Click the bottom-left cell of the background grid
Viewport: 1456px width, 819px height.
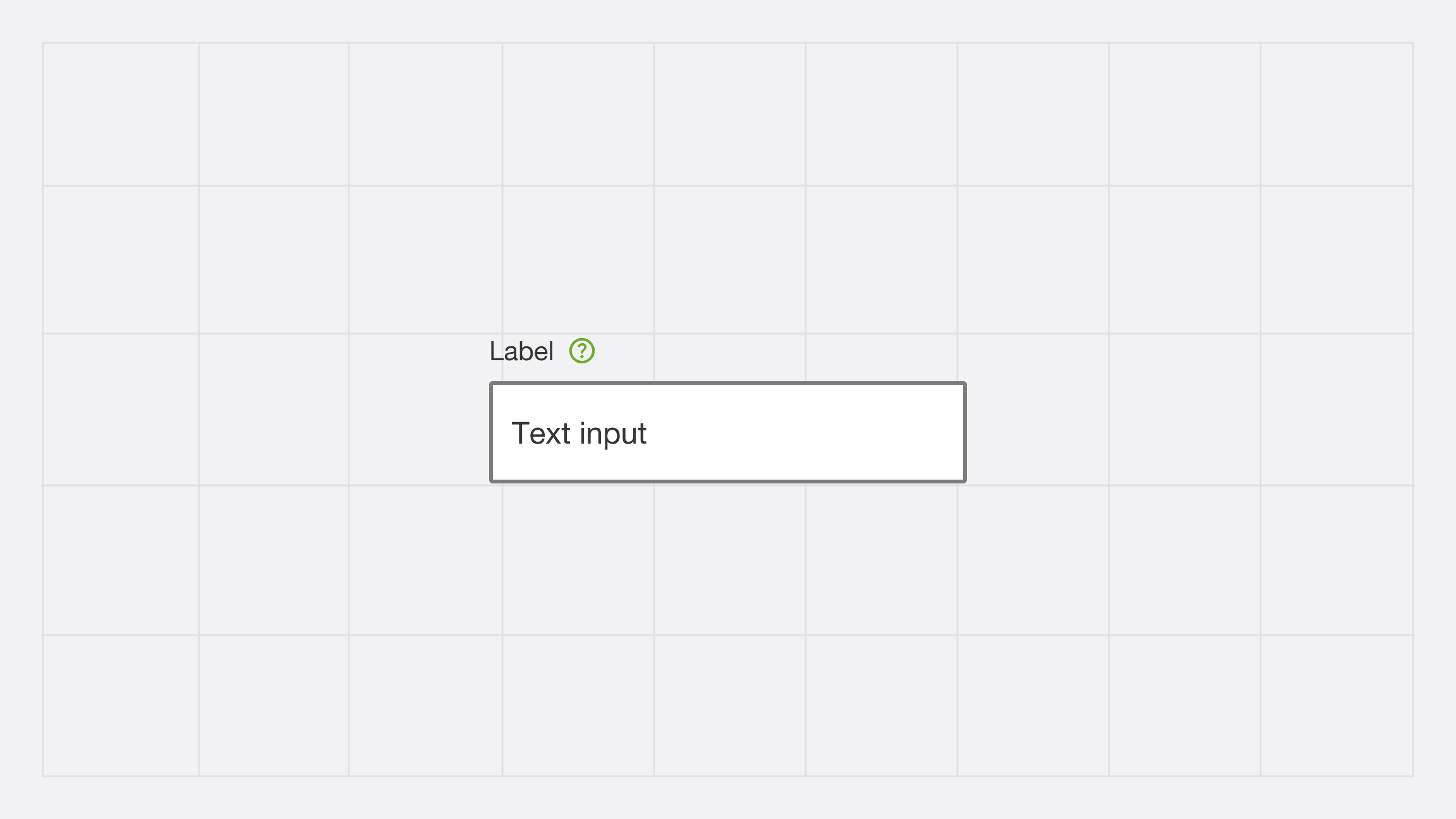[x=121, y=705]
